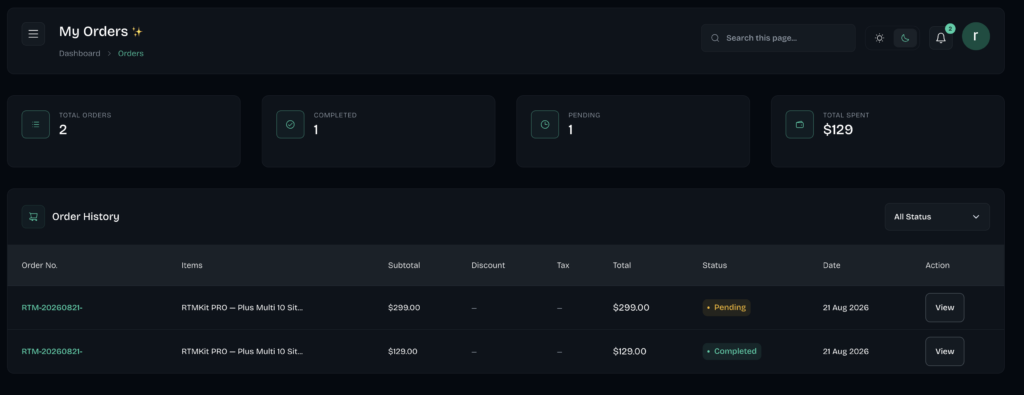View the Completed $129.00 order
1024x395 pixels.
click(x=944, y=351)
